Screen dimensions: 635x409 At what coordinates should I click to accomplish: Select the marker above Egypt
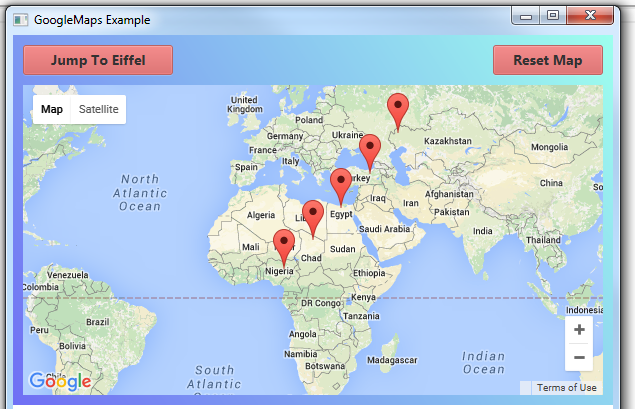341,187
